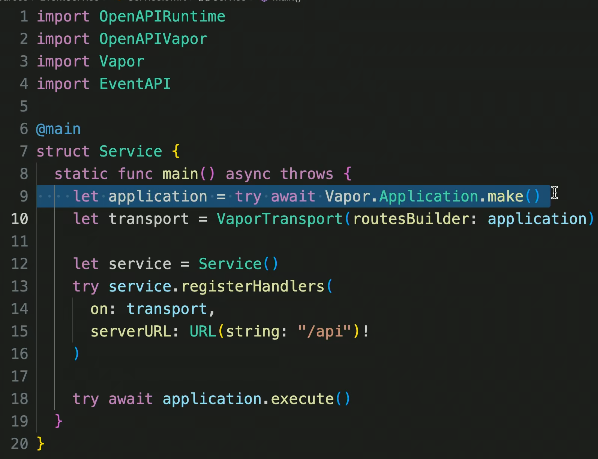Viewport: 598px width, 459px height.
Task: Click the pink closing brace on line 19
Action: coord(58,421)
